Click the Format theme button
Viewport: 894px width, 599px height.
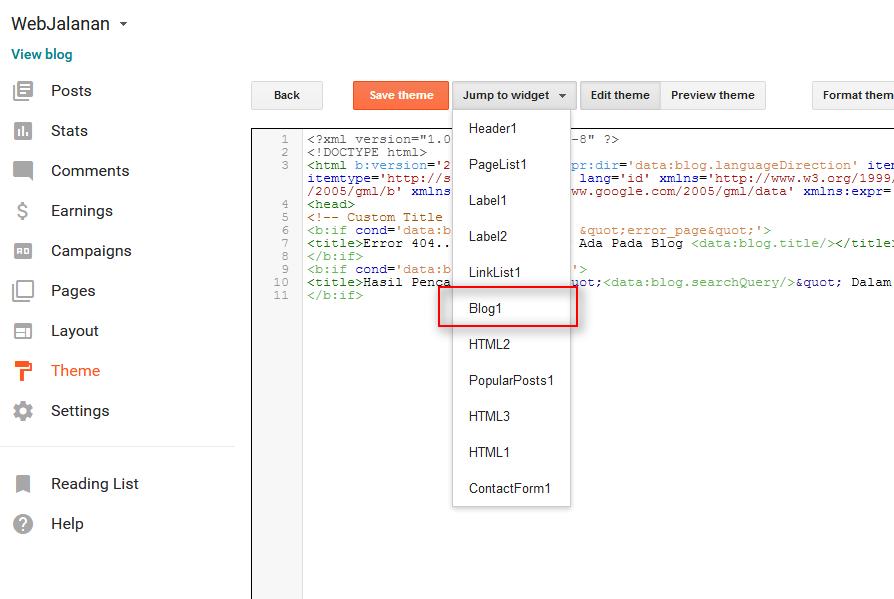tap(853, 95)
